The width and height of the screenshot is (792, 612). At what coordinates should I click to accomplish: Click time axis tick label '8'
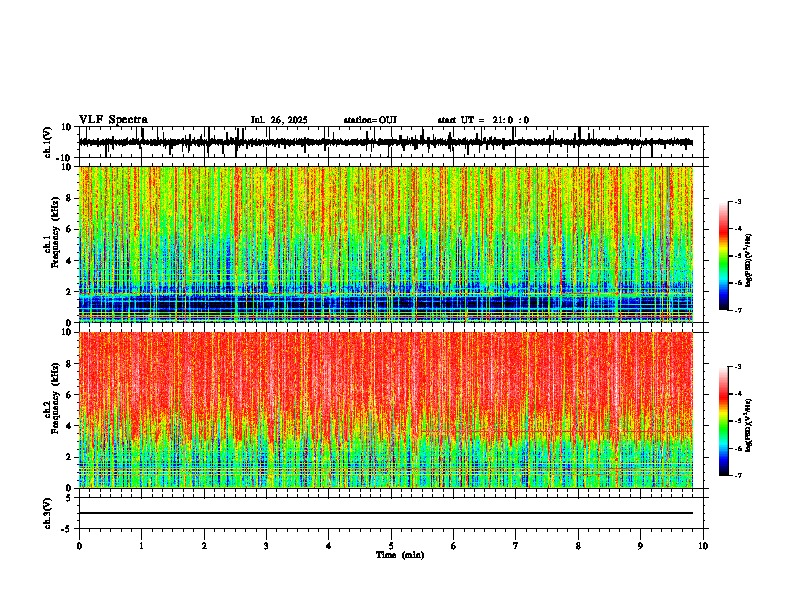click(578, 546)
